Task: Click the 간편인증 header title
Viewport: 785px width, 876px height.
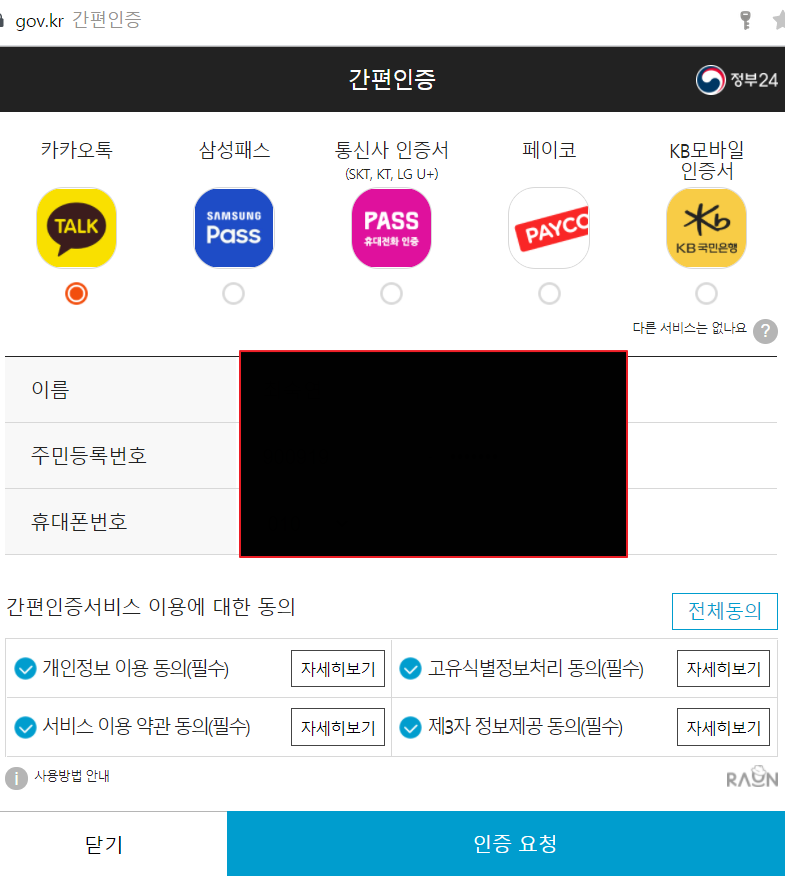Action: [392, 79]
